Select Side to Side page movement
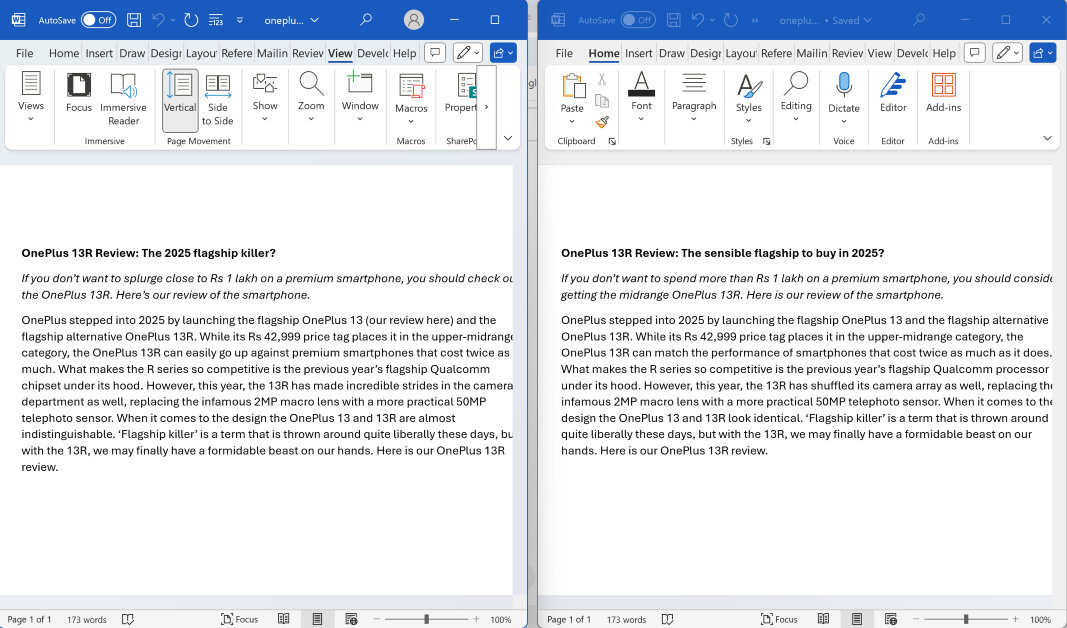1067x628 pixels. pyautogui.click(x=218, y=100)
